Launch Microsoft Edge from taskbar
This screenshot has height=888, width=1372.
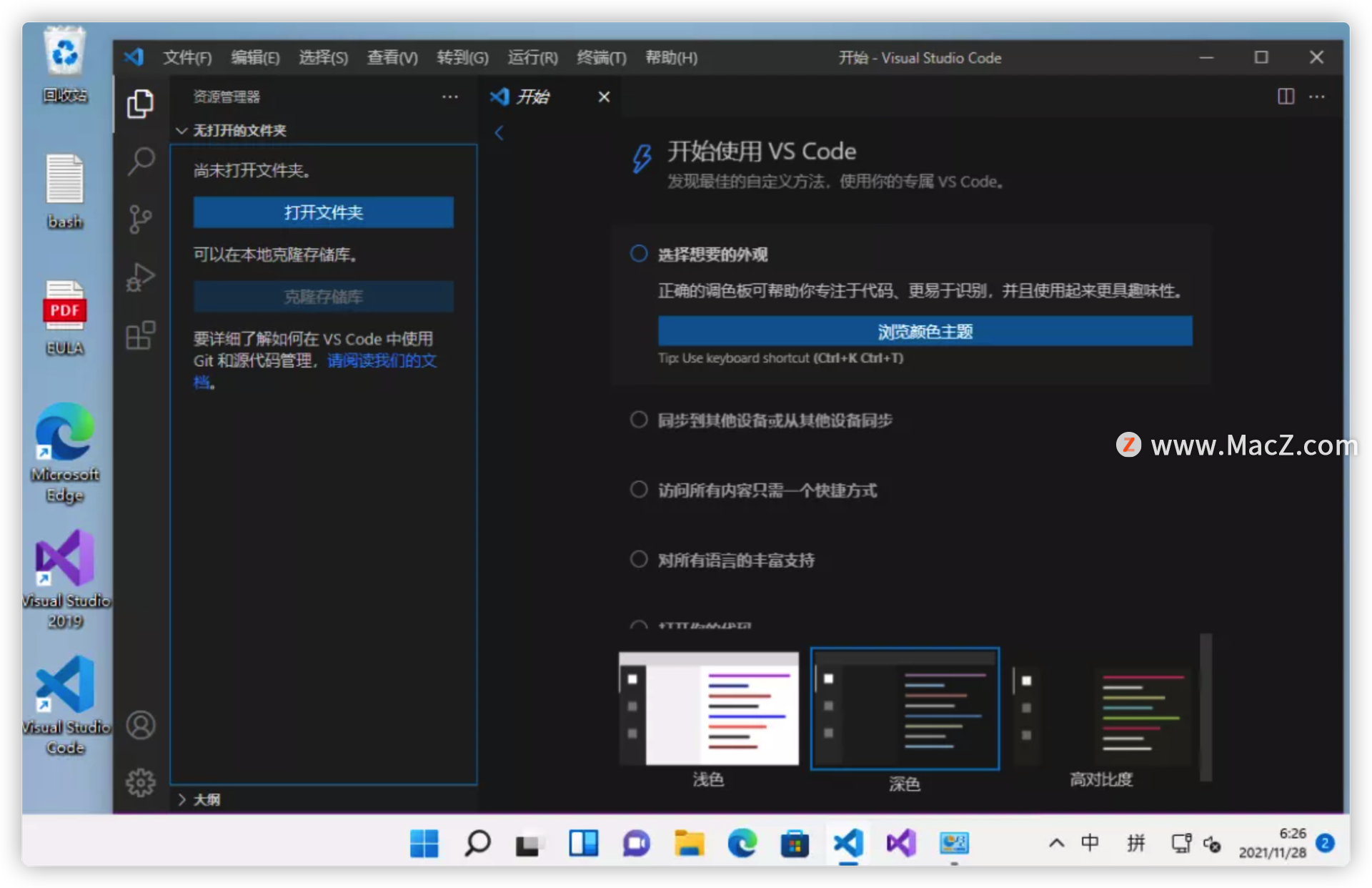point(742,844)
